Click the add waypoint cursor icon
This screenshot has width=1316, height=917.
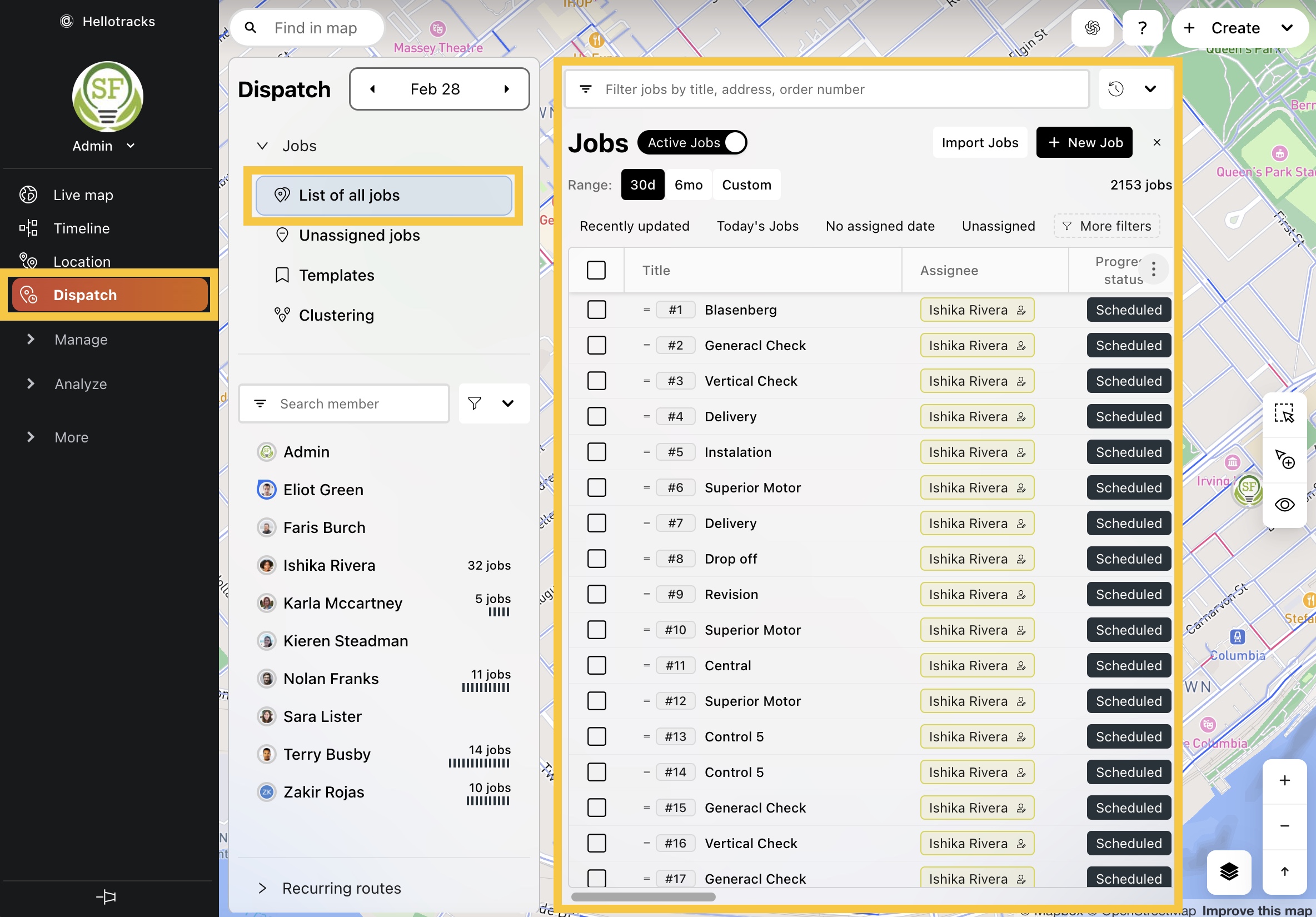(1284, 459)
